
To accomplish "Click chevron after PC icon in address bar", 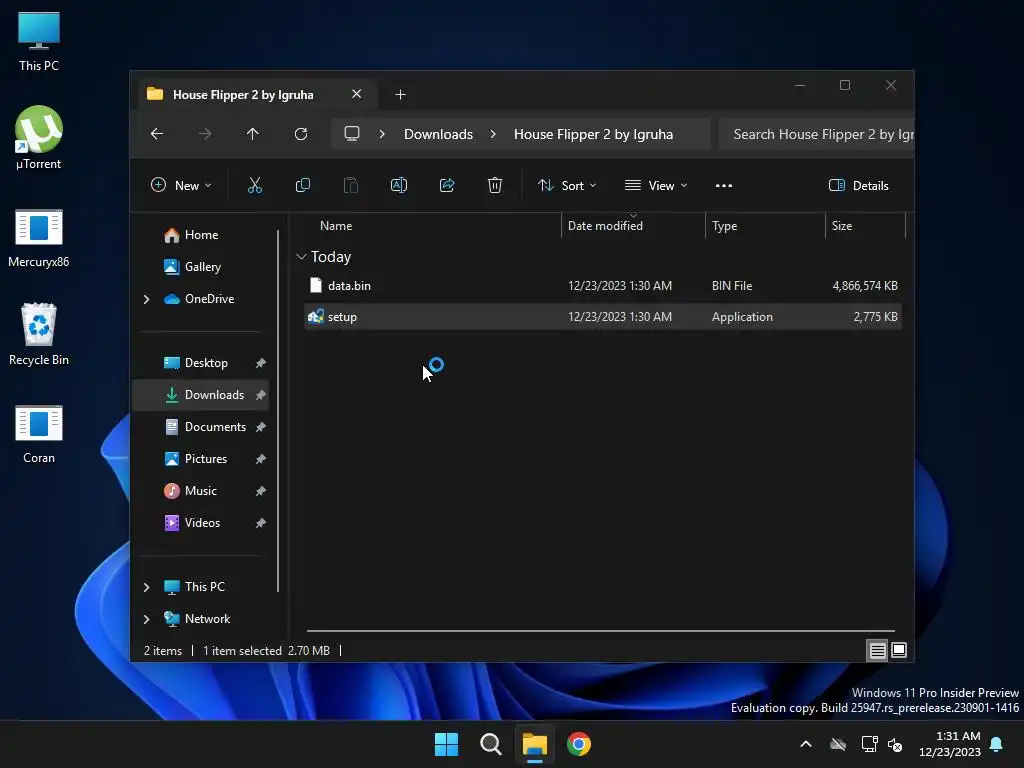I will pyautogui.click(x=382, y=134).
